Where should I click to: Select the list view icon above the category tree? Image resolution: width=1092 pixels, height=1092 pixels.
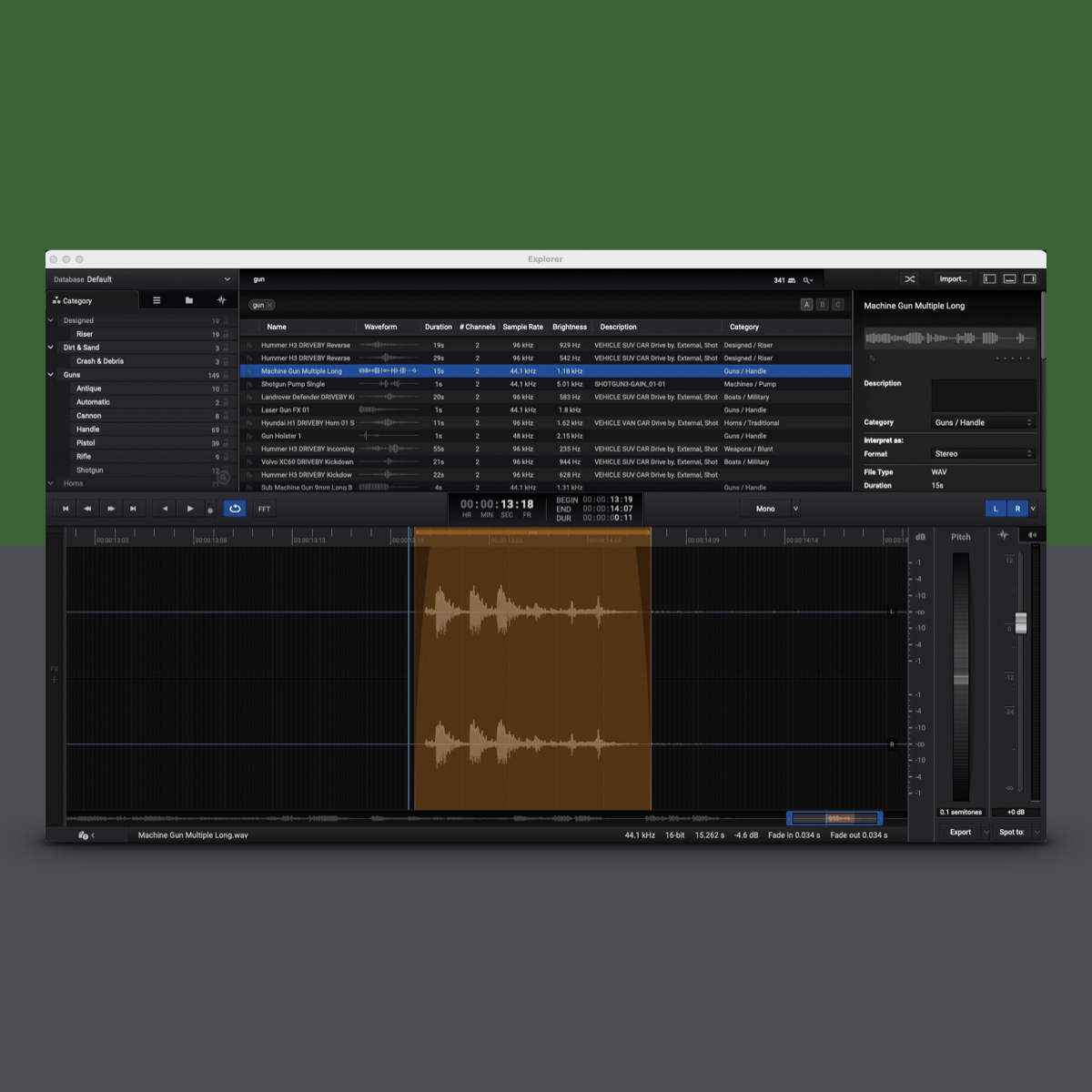(x=157, y=299)
